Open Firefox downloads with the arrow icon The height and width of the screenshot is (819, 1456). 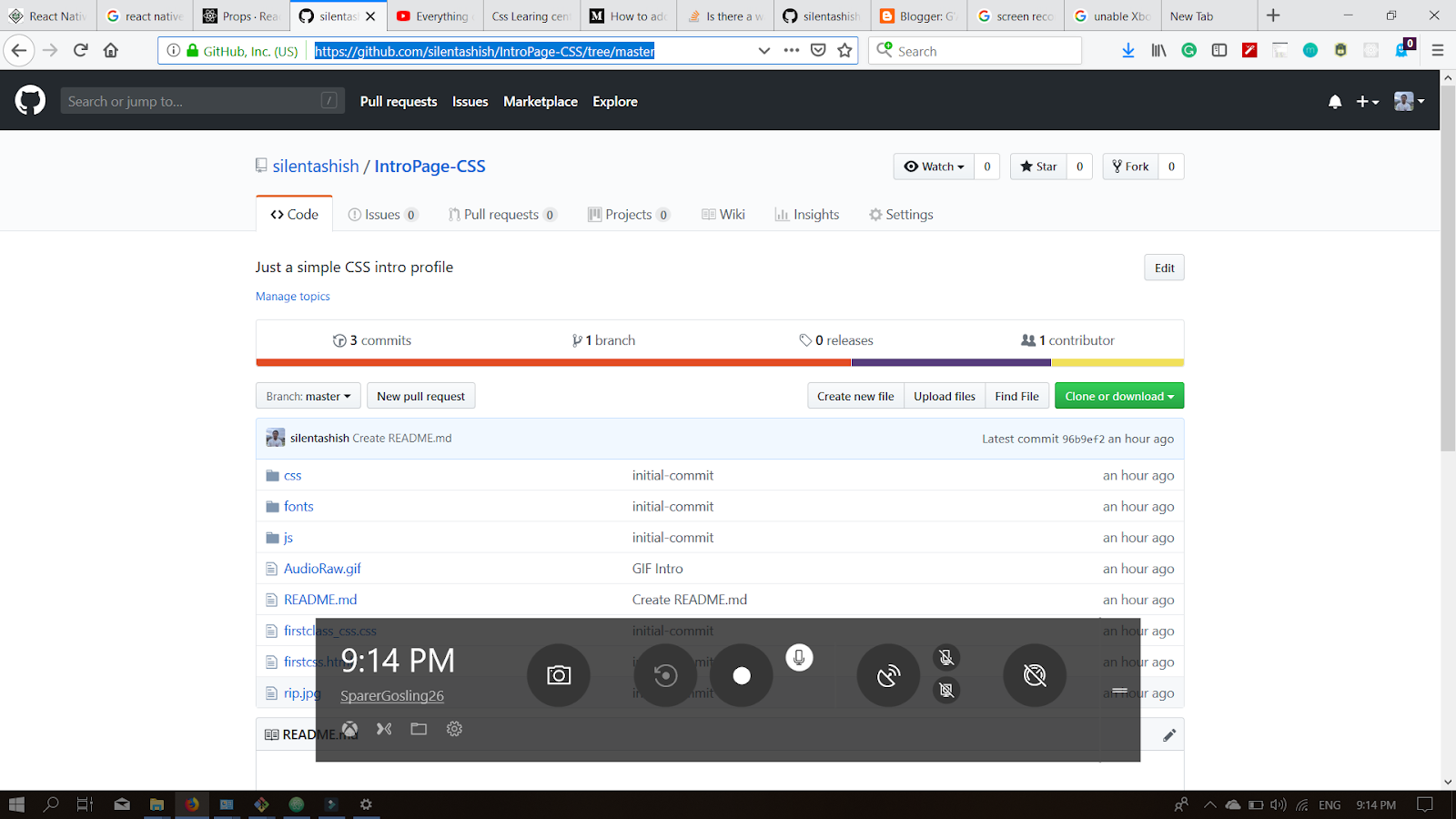(x=1128, y=50)
